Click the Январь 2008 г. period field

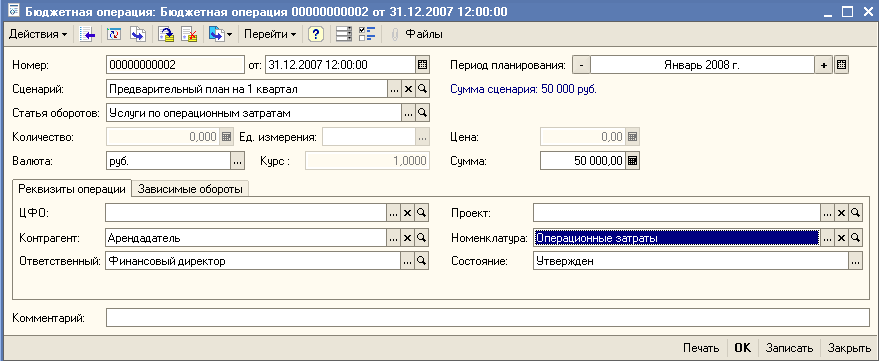tap(702, 65)
